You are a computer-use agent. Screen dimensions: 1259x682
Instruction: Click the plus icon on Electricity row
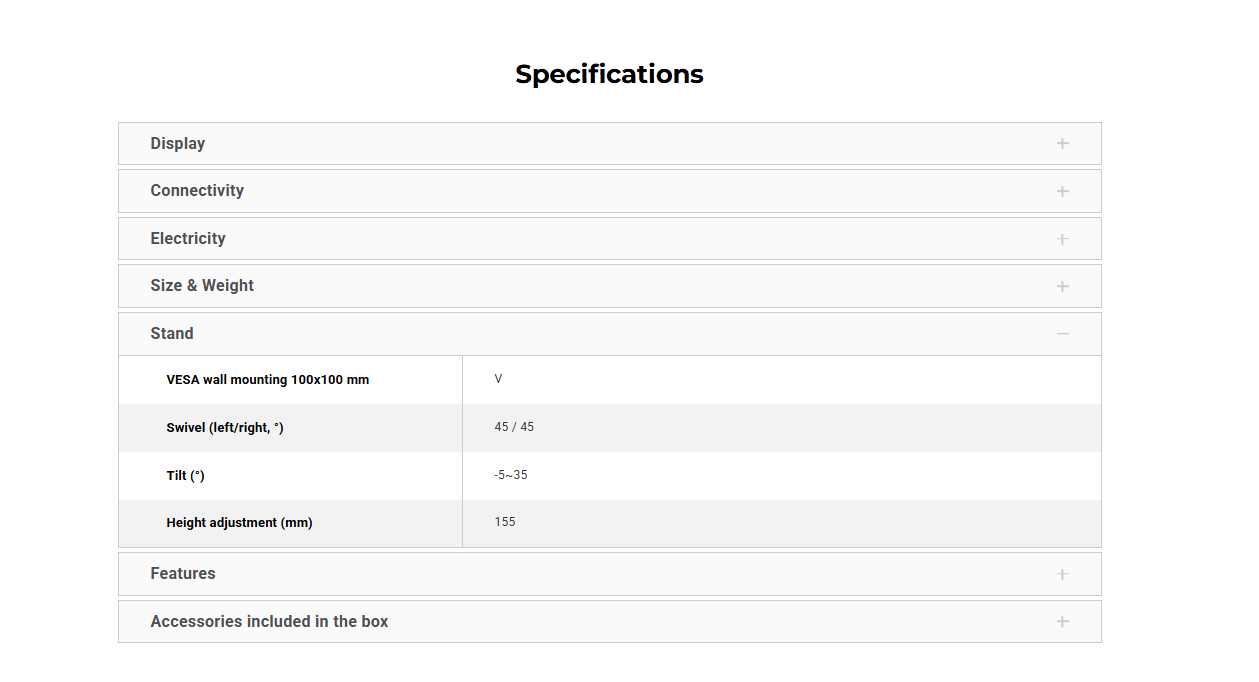(1062, 239)
